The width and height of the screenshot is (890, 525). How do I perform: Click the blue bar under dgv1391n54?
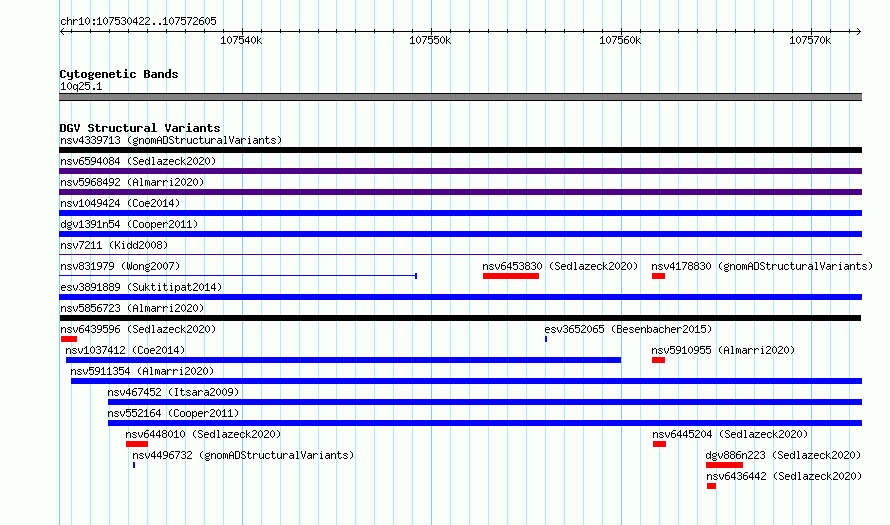point(460,234)
